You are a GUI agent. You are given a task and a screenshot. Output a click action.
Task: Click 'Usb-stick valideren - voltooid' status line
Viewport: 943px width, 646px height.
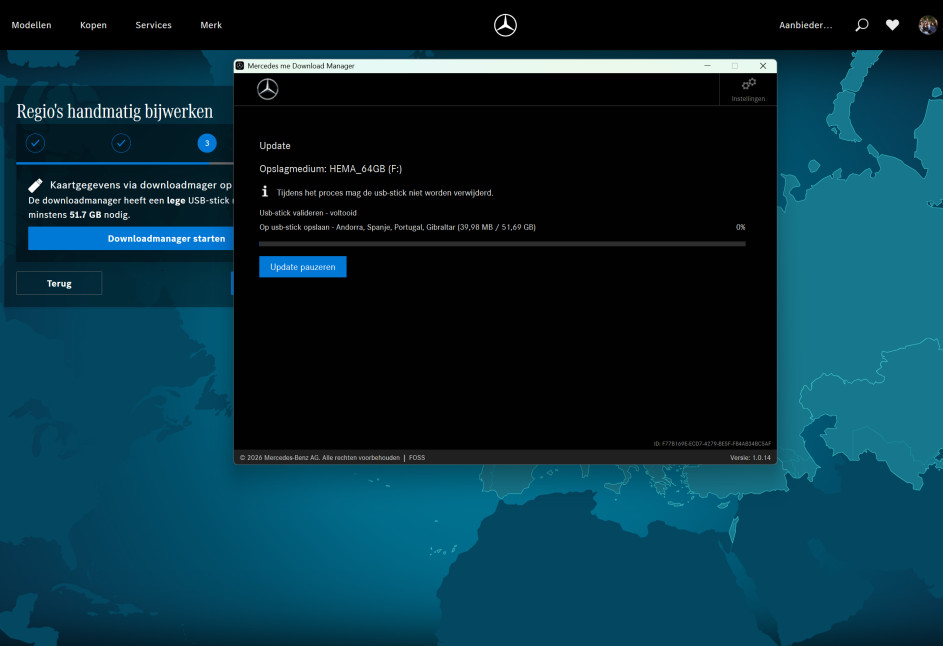point(308,213)
